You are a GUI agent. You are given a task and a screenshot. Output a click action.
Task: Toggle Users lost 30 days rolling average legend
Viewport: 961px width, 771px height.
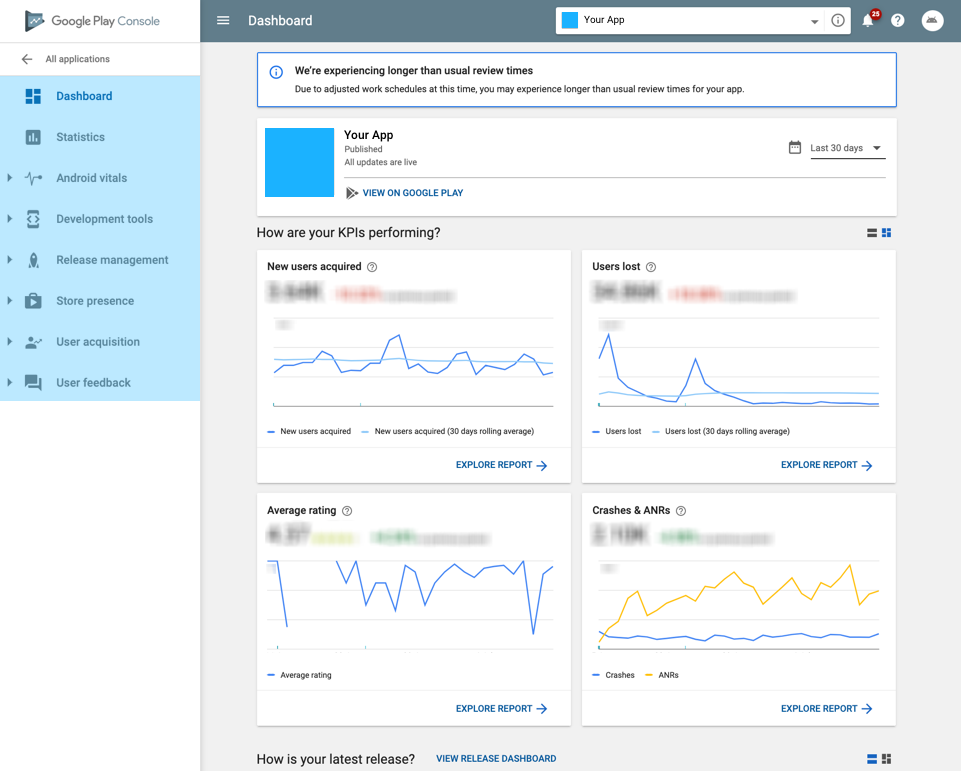pos(721,431)
